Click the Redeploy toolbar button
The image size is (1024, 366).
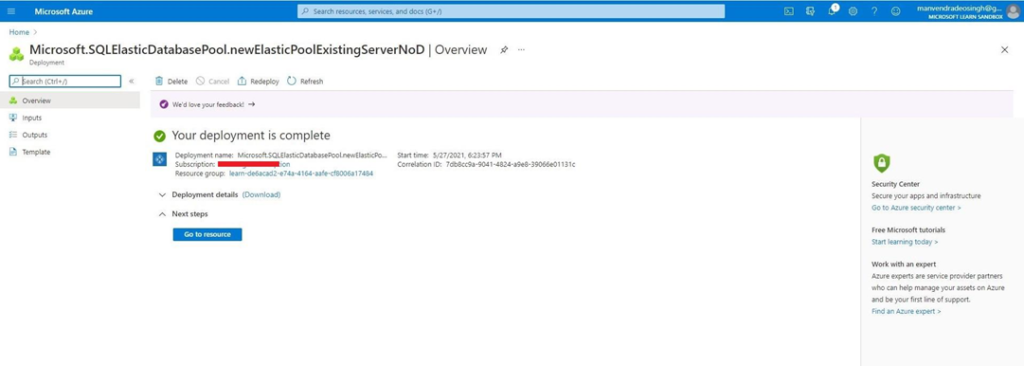[x=258, y=81]
